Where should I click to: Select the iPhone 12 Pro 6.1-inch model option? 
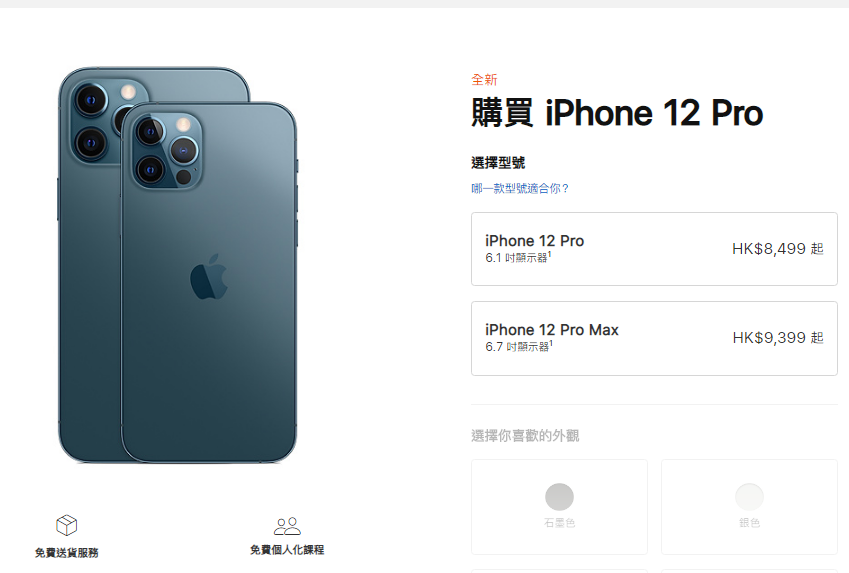pos(654,249)
